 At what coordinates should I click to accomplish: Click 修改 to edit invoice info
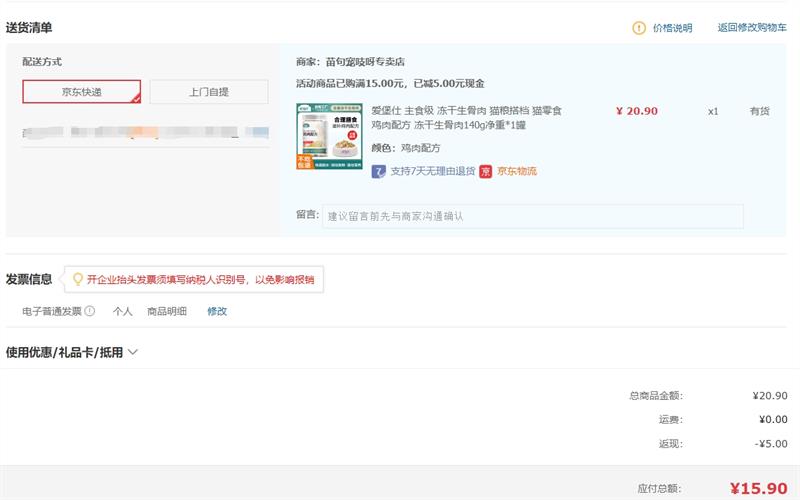pos(217,311)
